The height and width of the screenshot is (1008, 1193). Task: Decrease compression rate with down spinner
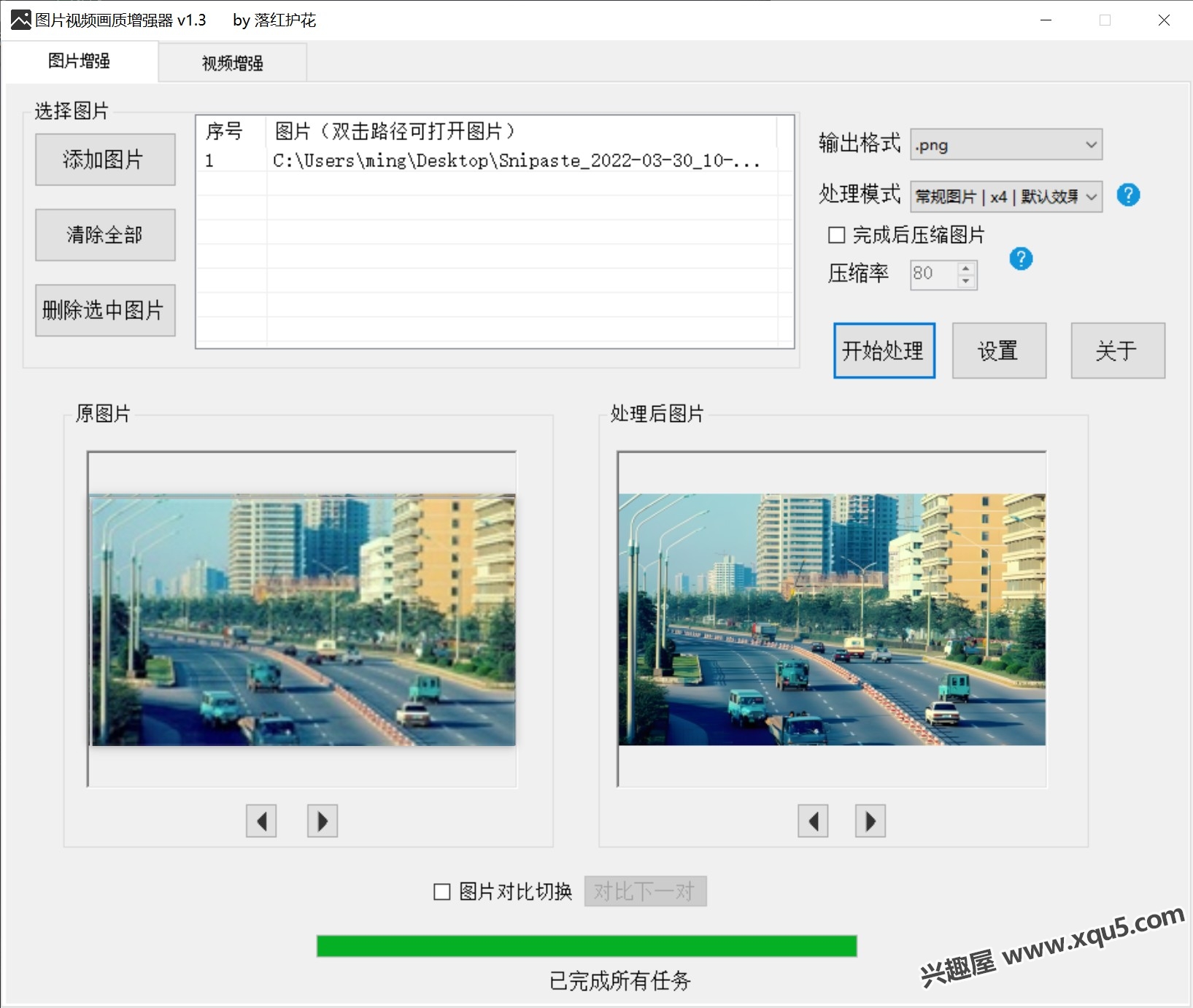click(966, 281)
